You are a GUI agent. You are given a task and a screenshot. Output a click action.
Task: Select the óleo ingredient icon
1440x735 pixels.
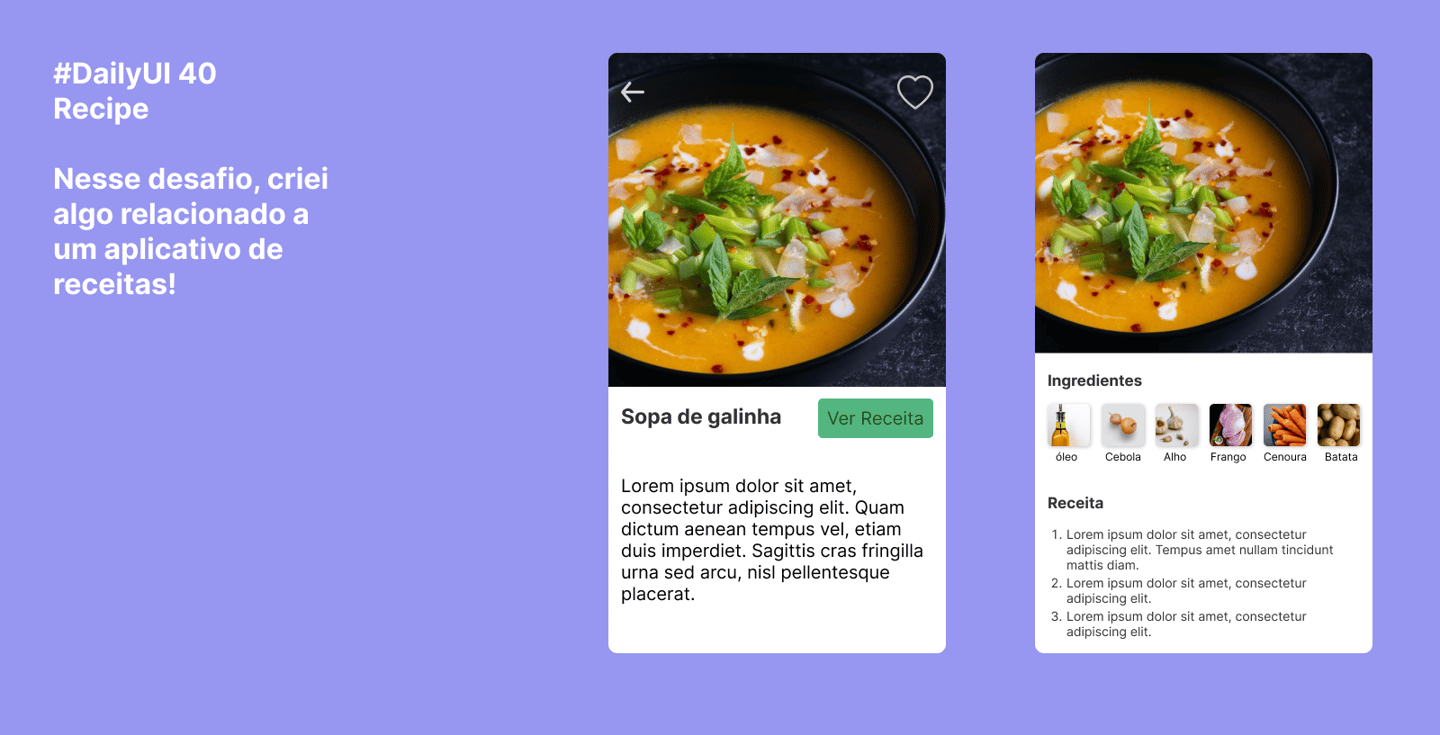click(x=1069, y=425)
